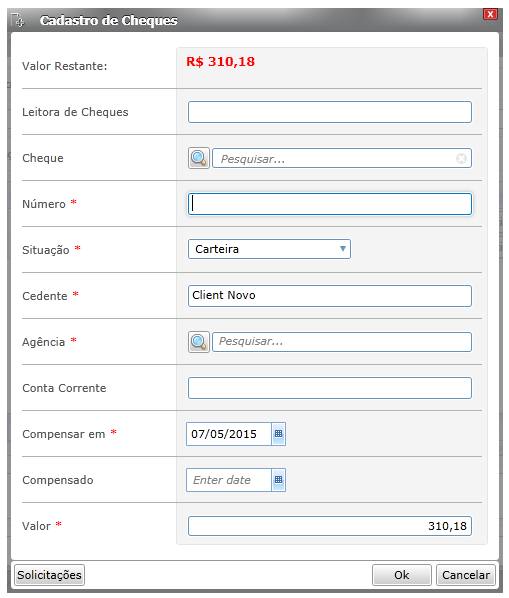Focus the Número input field
Screen dimensions: 509x598
point(330,204)
